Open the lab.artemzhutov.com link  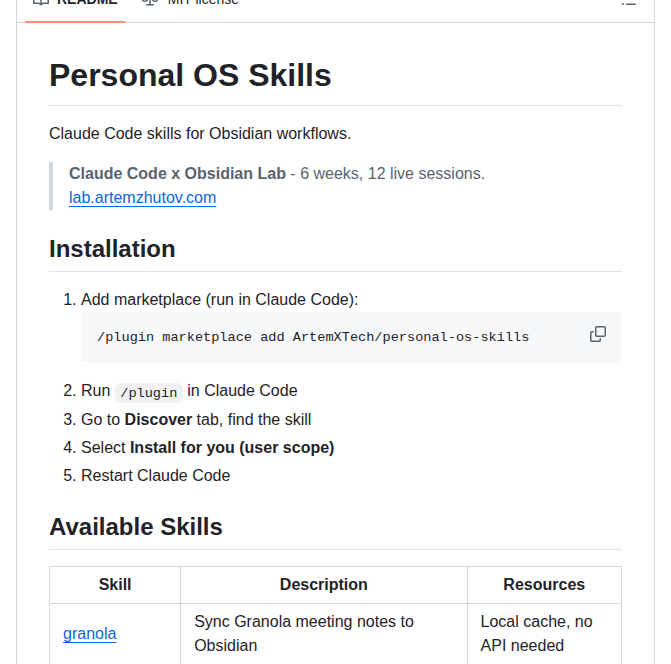click(143, 197)
